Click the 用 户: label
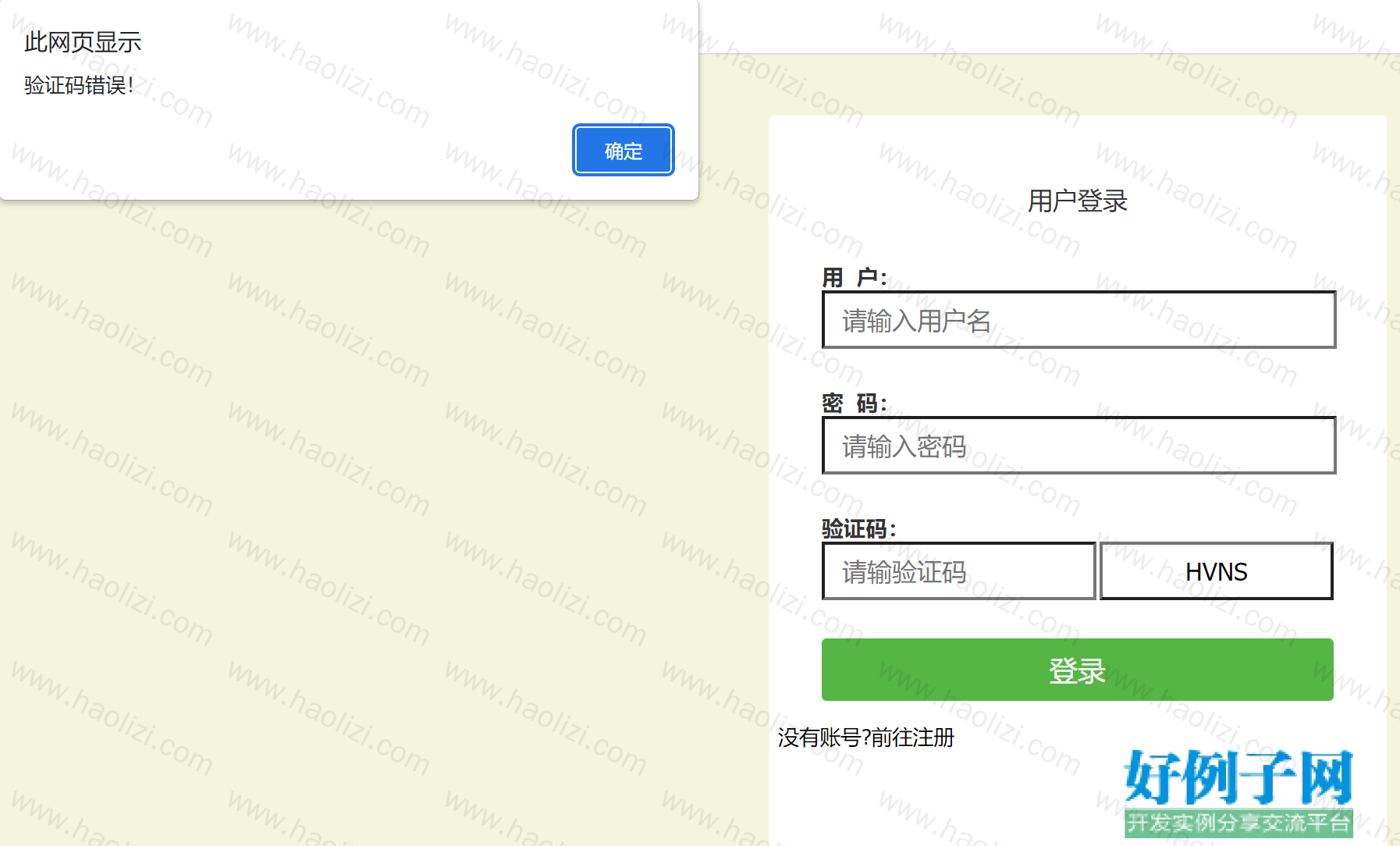Image resolution: width=1400 pixels, height=846 pixels. (x=855, y=277)
